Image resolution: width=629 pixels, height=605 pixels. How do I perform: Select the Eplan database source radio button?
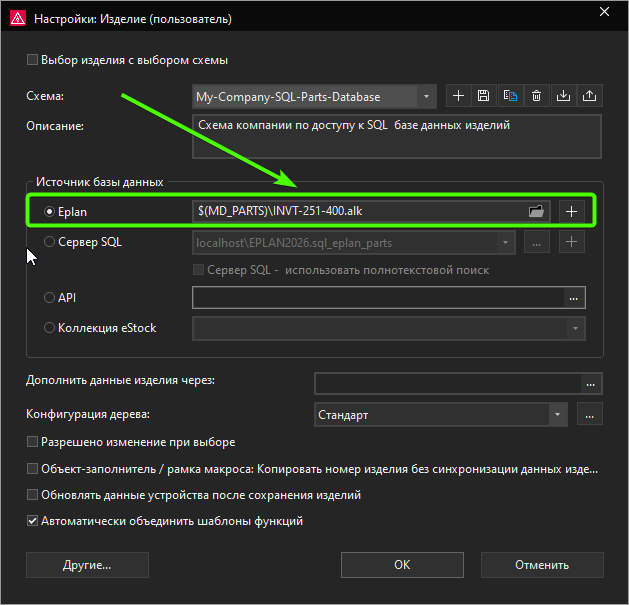click(49, 211)
